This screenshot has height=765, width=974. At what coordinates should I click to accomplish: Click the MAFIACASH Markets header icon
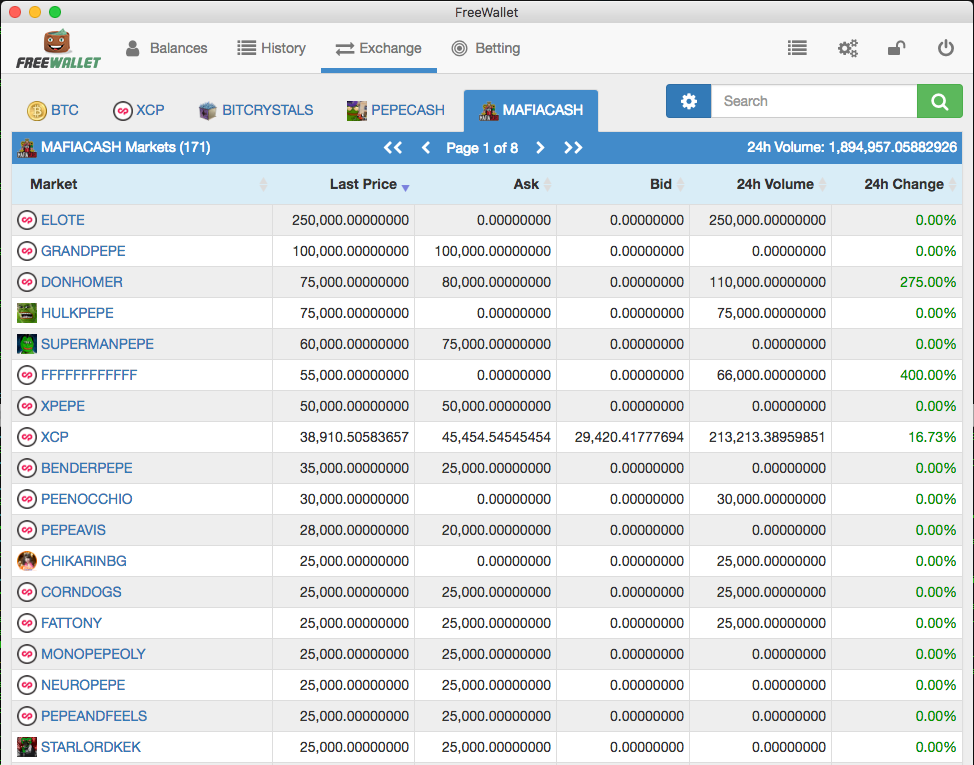click(27, 148)
